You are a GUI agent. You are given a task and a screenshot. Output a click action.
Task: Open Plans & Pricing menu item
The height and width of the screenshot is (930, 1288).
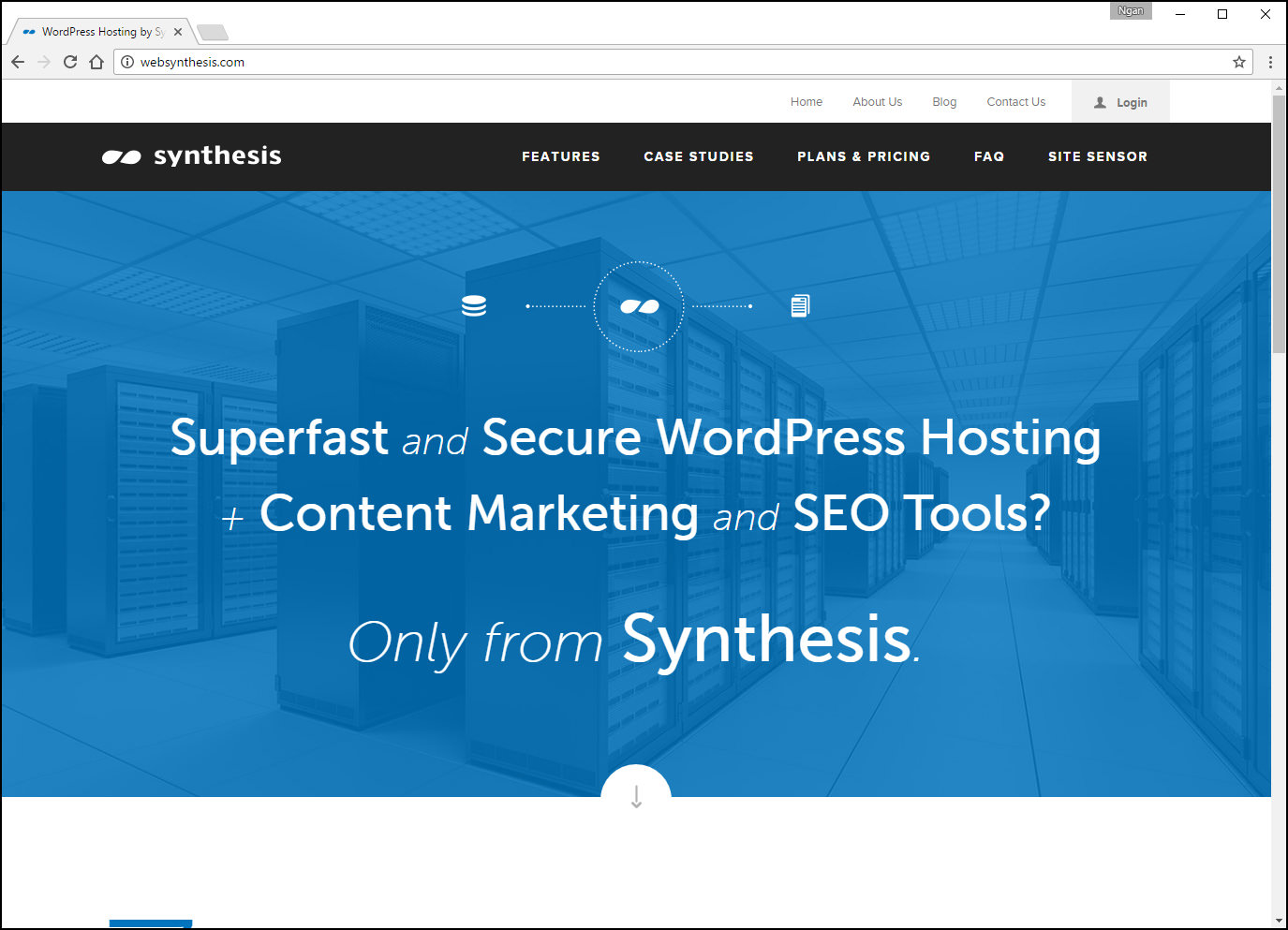tap(864, 156)
